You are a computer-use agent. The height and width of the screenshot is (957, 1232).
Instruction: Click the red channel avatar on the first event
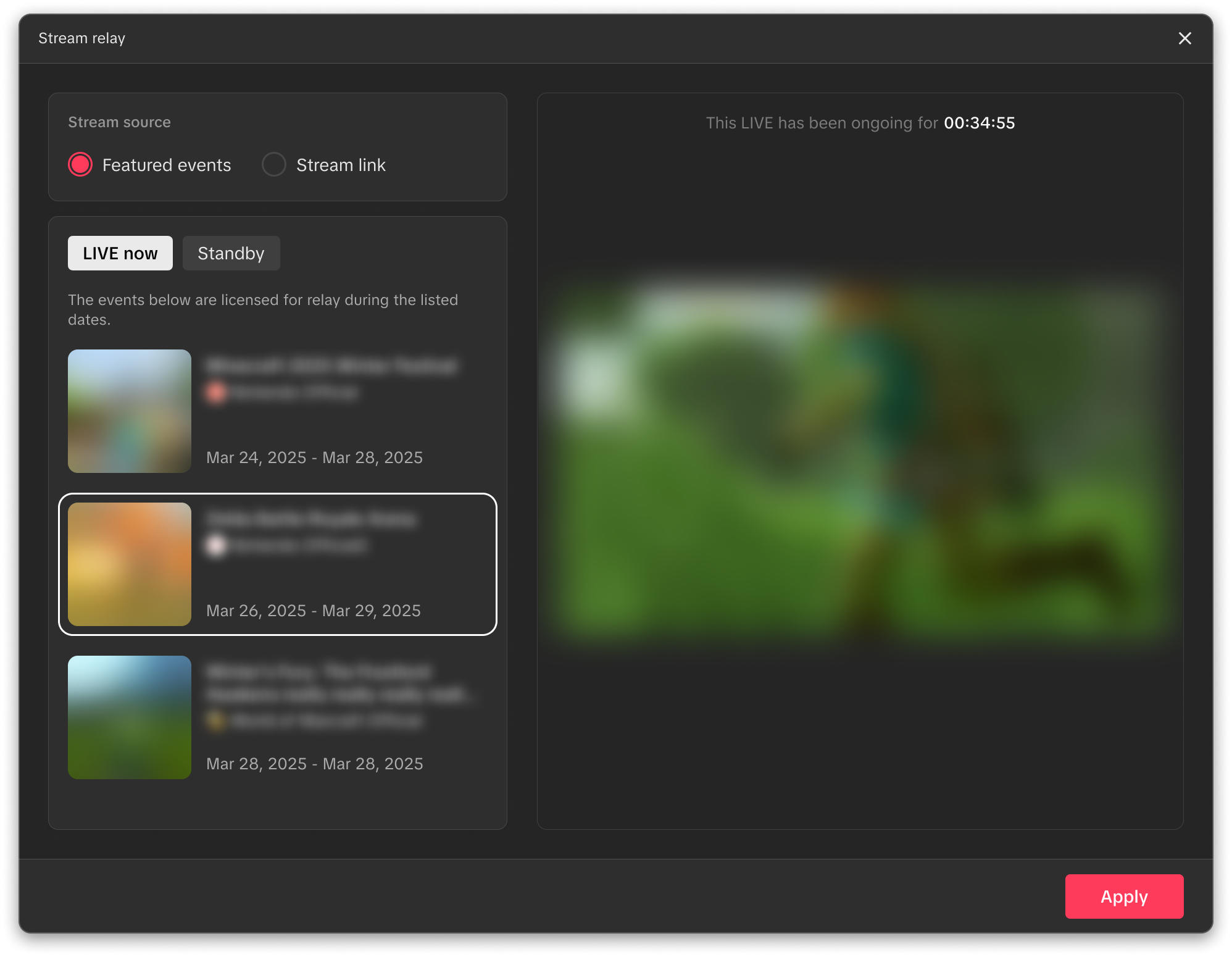pos(217,391)
